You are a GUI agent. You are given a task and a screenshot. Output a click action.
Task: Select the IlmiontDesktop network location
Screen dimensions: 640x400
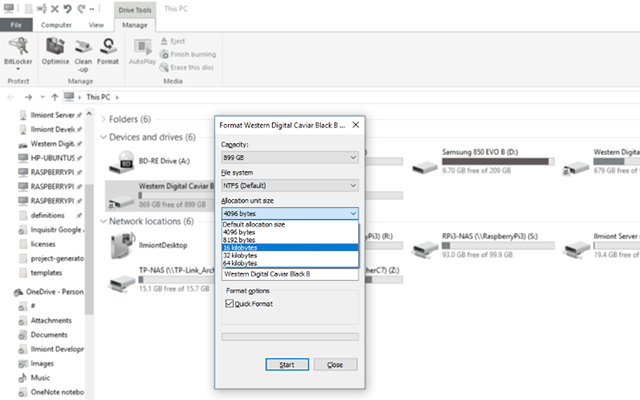tap(149, 245)
